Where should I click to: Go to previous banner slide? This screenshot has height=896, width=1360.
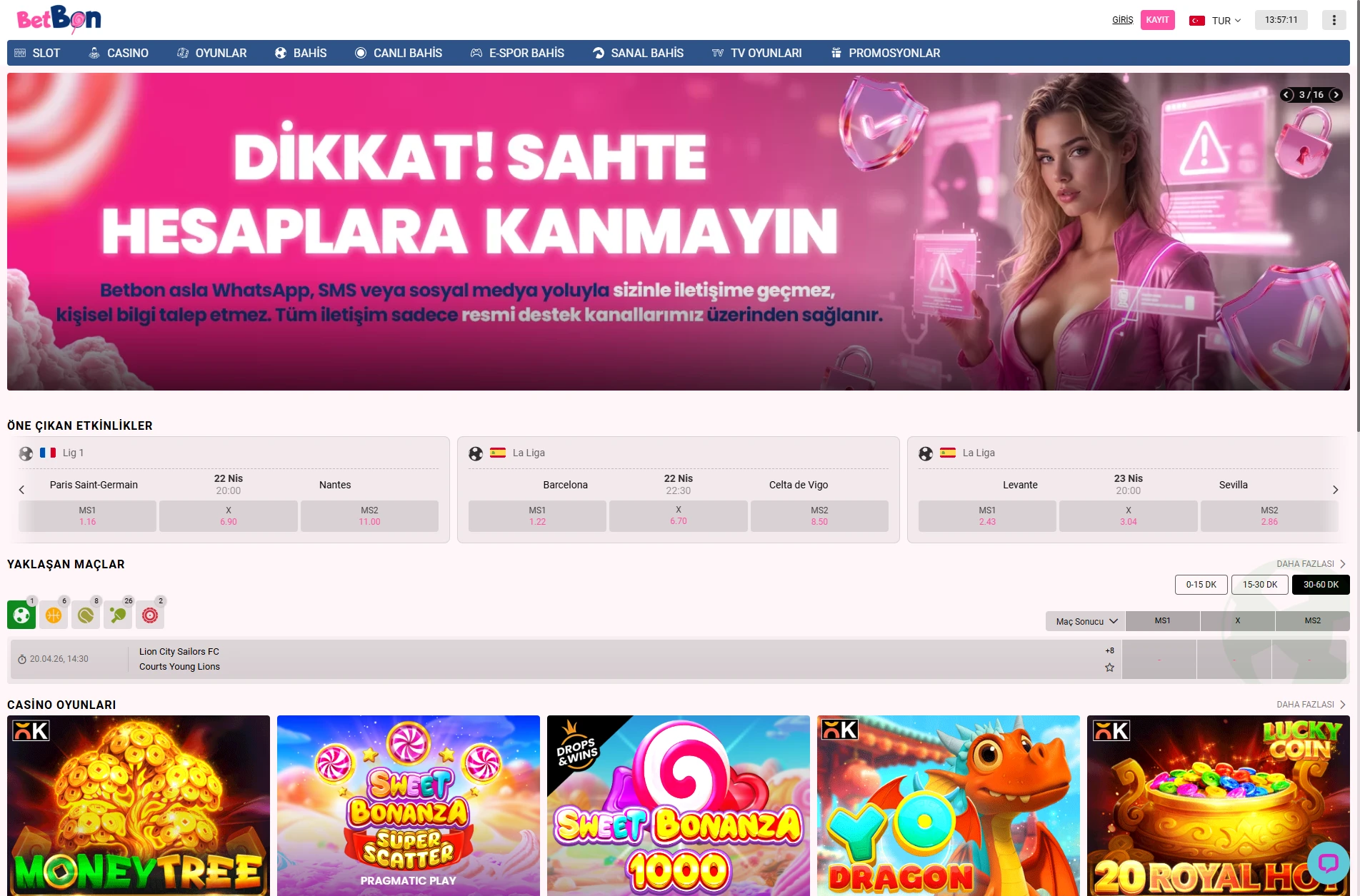[x=1287, y=95]
